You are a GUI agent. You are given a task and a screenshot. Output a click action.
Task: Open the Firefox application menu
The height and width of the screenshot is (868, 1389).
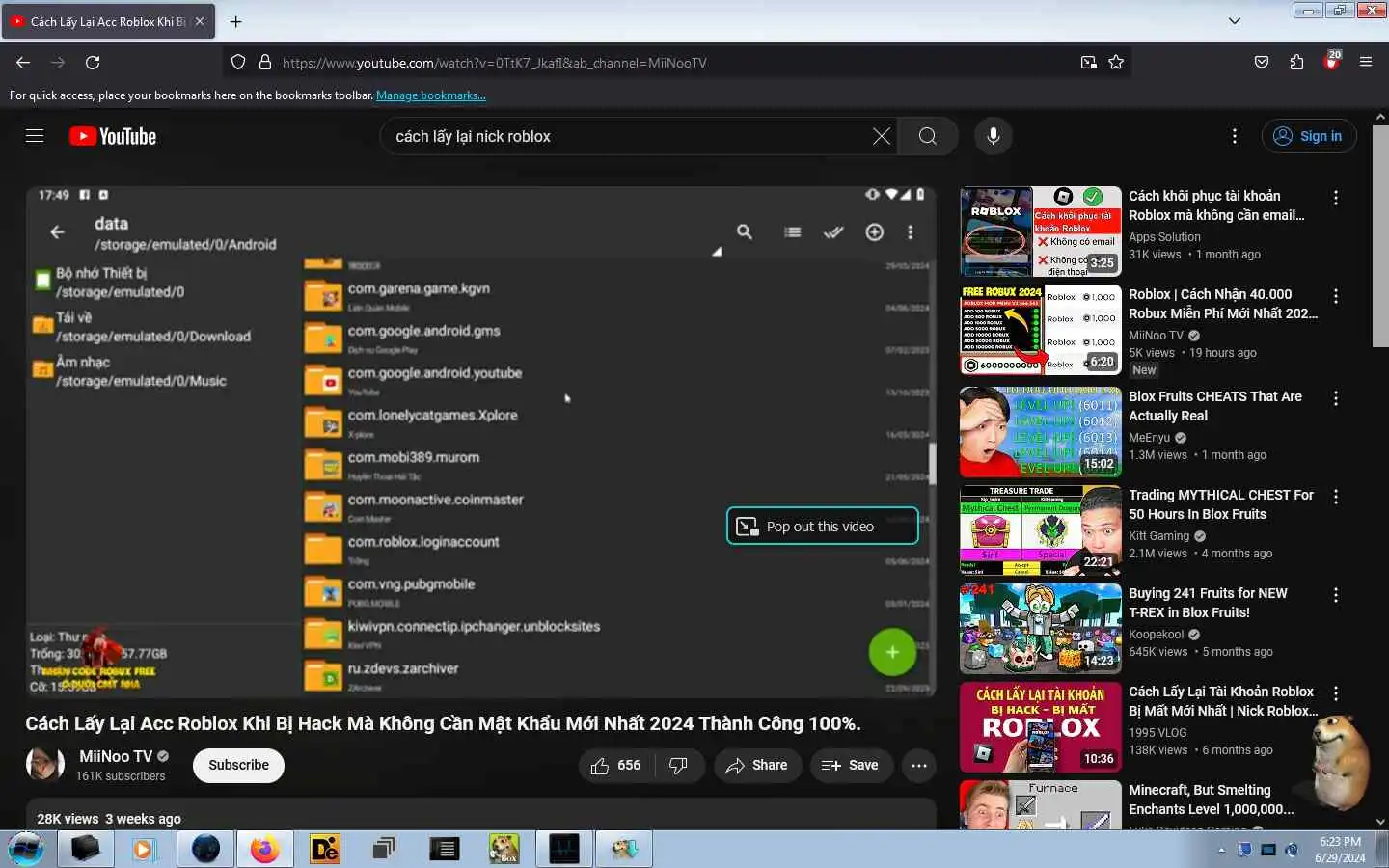pos(1366,62)
